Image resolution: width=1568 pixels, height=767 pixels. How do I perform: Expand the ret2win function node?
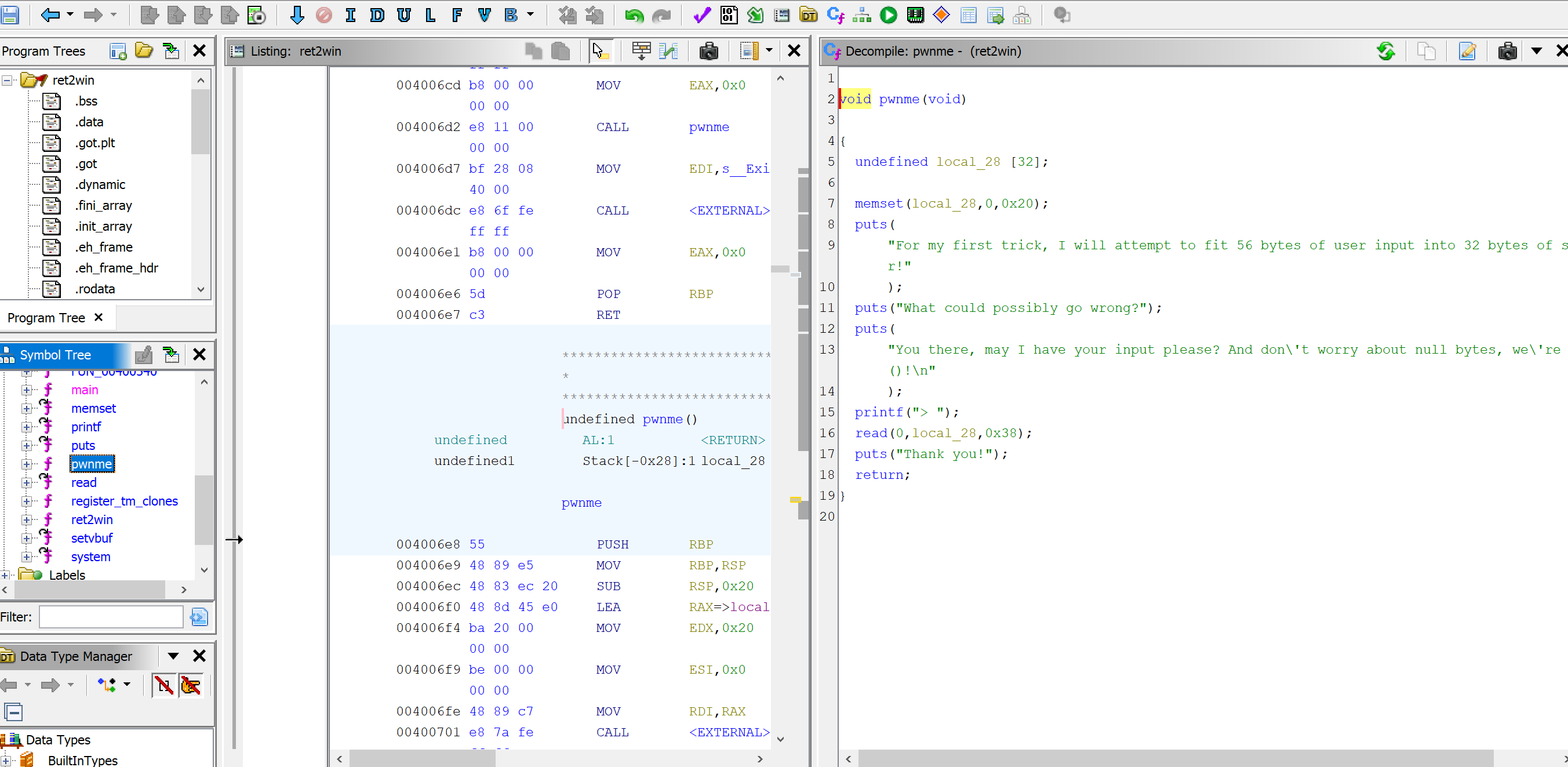[26, 521]
